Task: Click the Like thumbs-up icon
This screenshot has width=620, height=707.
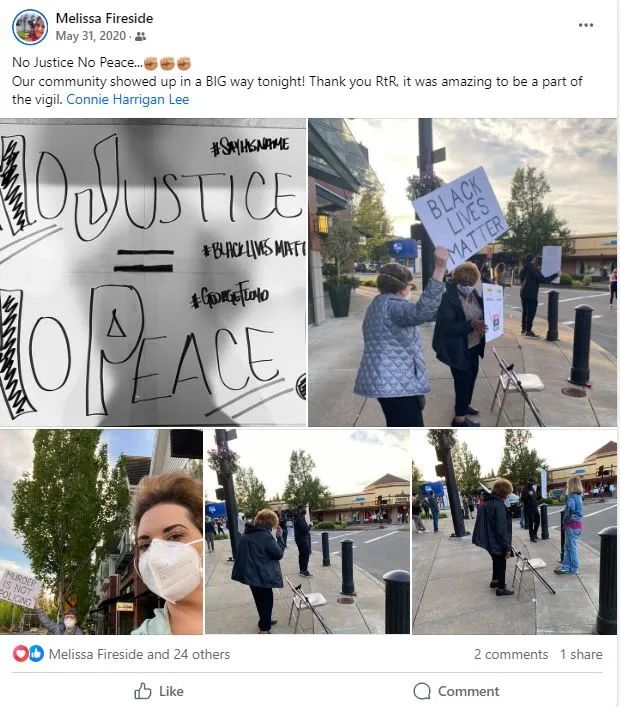Action: tap(142, 691)
